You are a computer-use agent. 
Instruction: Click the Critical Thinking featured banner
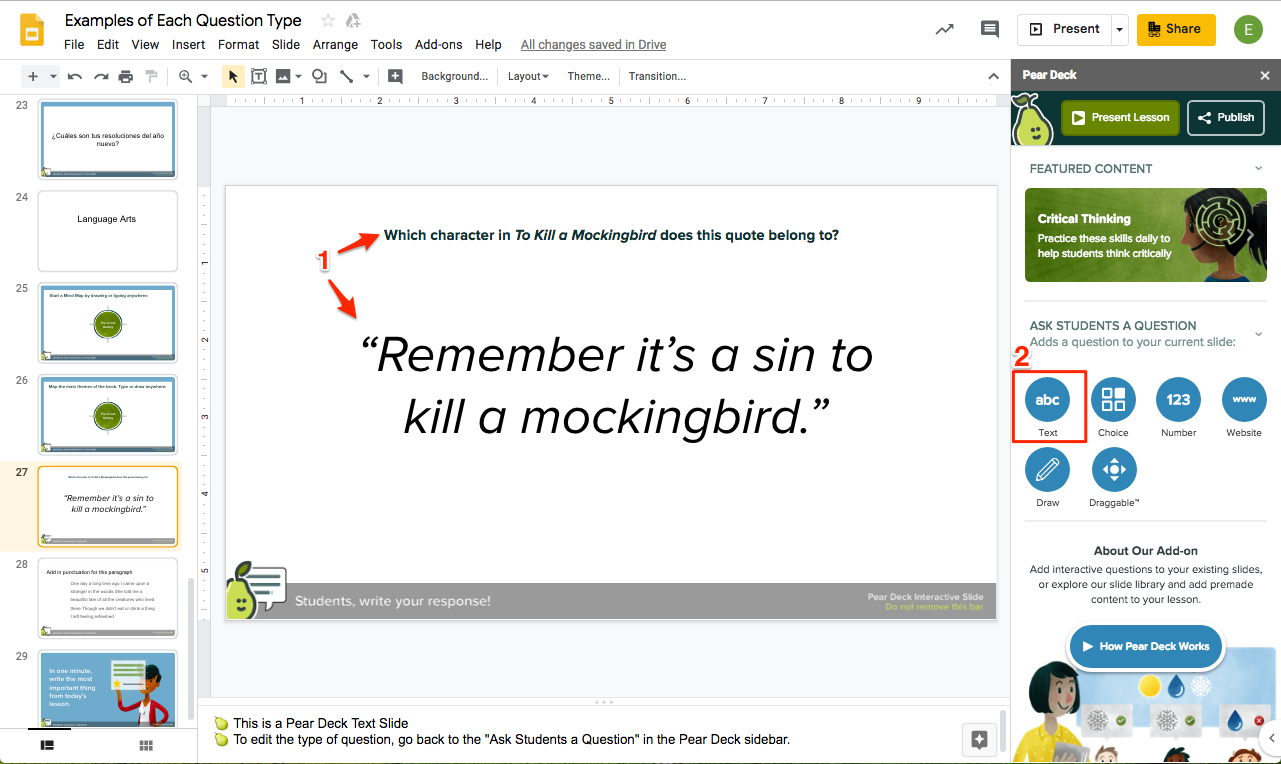point(1146,235)
